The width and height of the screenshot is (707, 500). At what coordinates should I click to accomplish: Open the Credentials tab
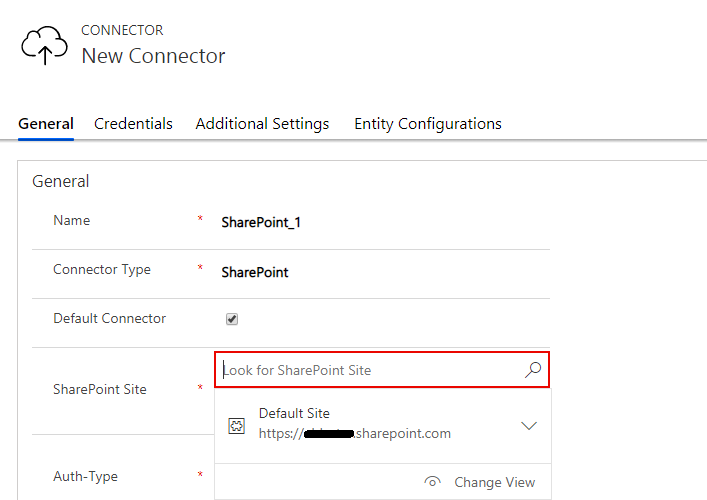click(133, 124)
